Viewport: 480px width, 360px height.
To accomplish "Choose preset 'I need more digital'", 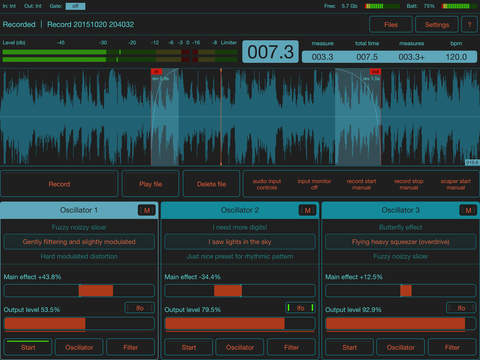I will click(240, 227).
